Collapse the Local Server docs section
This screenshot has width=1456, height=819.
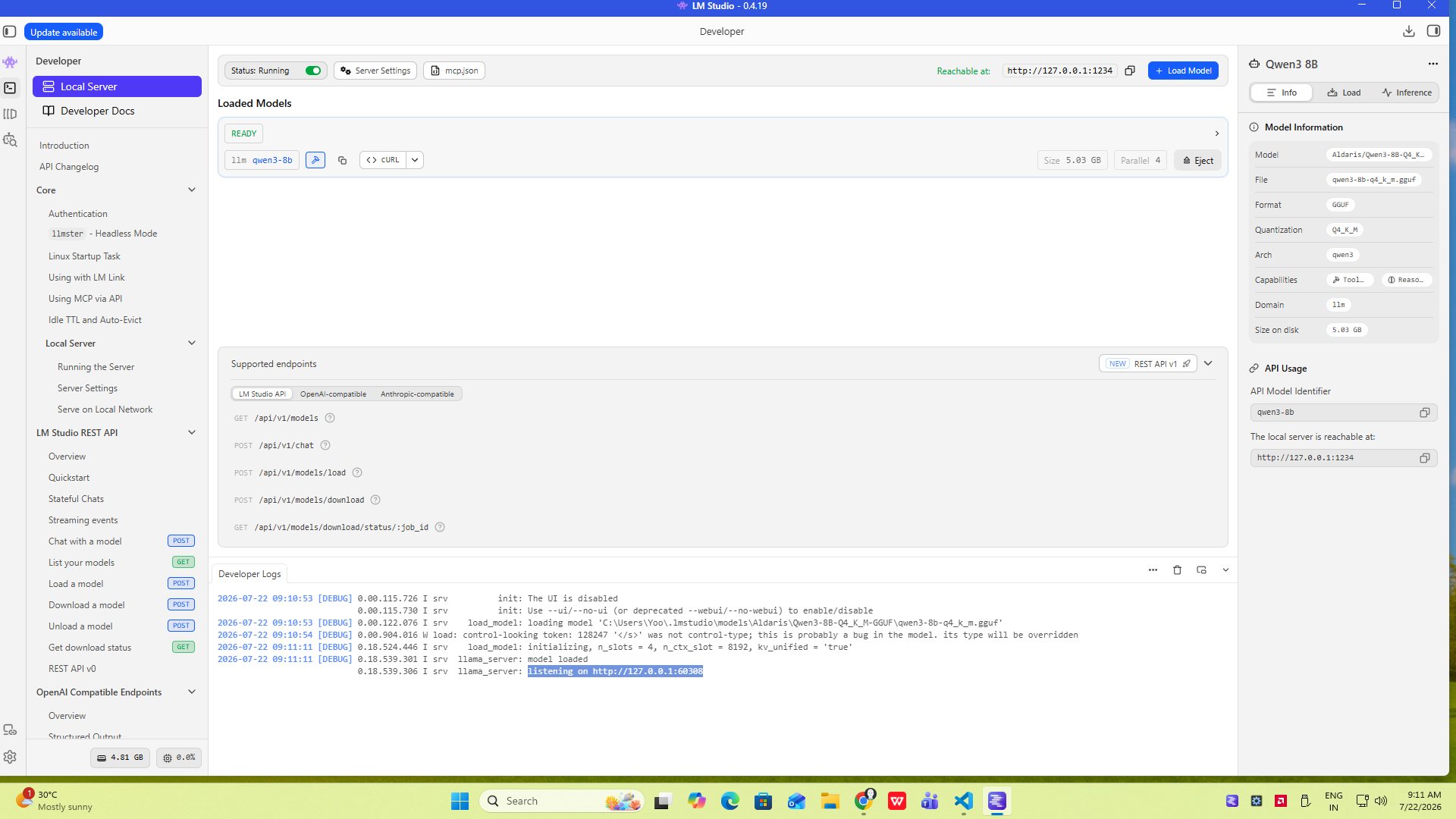(x=192, y=343)
